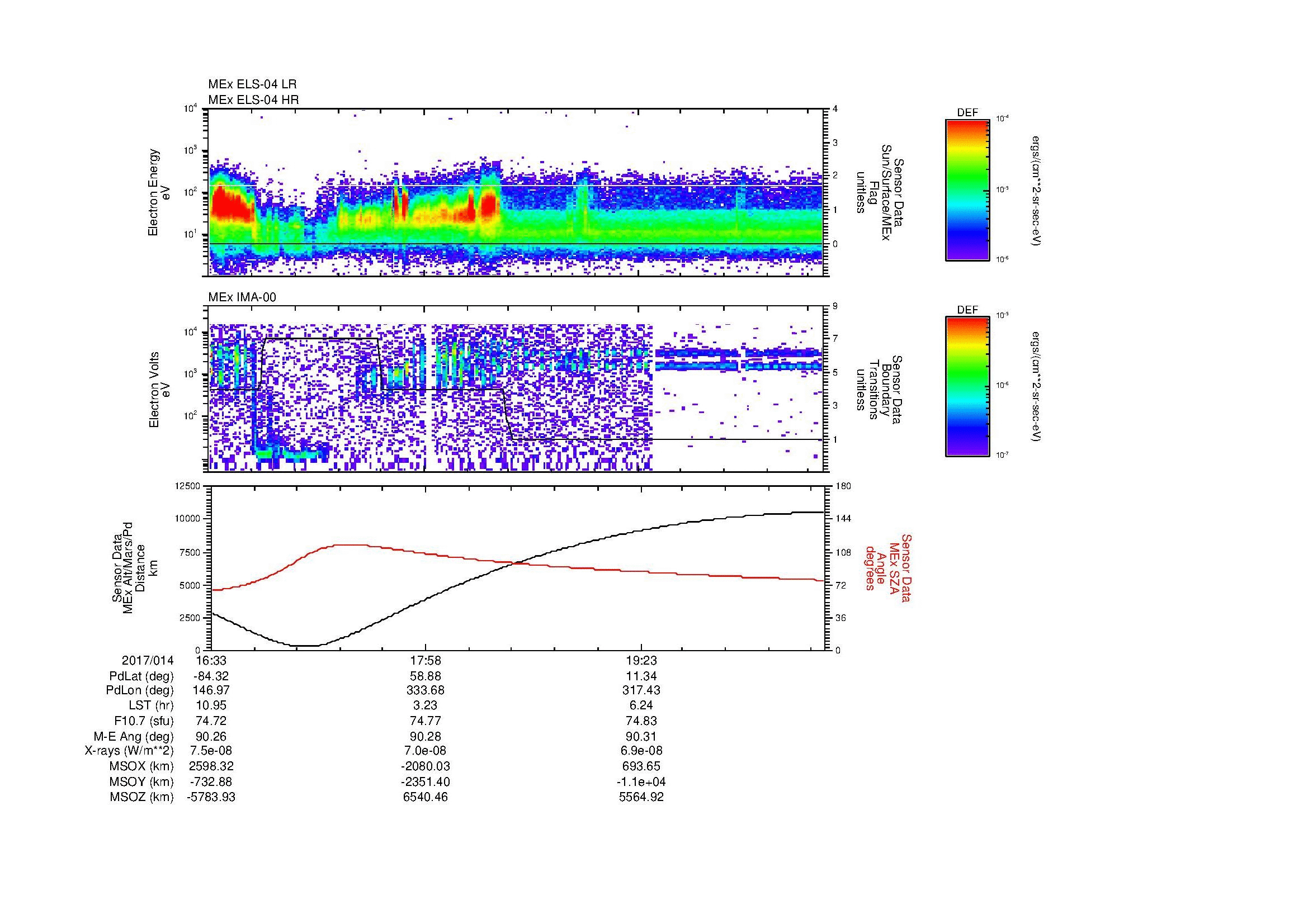This screenshot has height=924, width=1308.
Task: Click the MSOX value 693.65
Action: click(641, 766)
